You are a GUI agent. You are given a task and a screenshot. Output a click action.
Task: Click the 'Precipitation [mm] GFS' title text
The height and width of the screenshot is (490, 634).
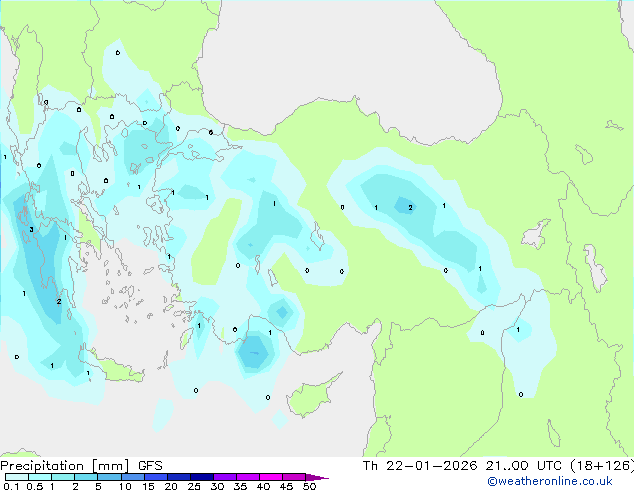[x=81, y=466]
